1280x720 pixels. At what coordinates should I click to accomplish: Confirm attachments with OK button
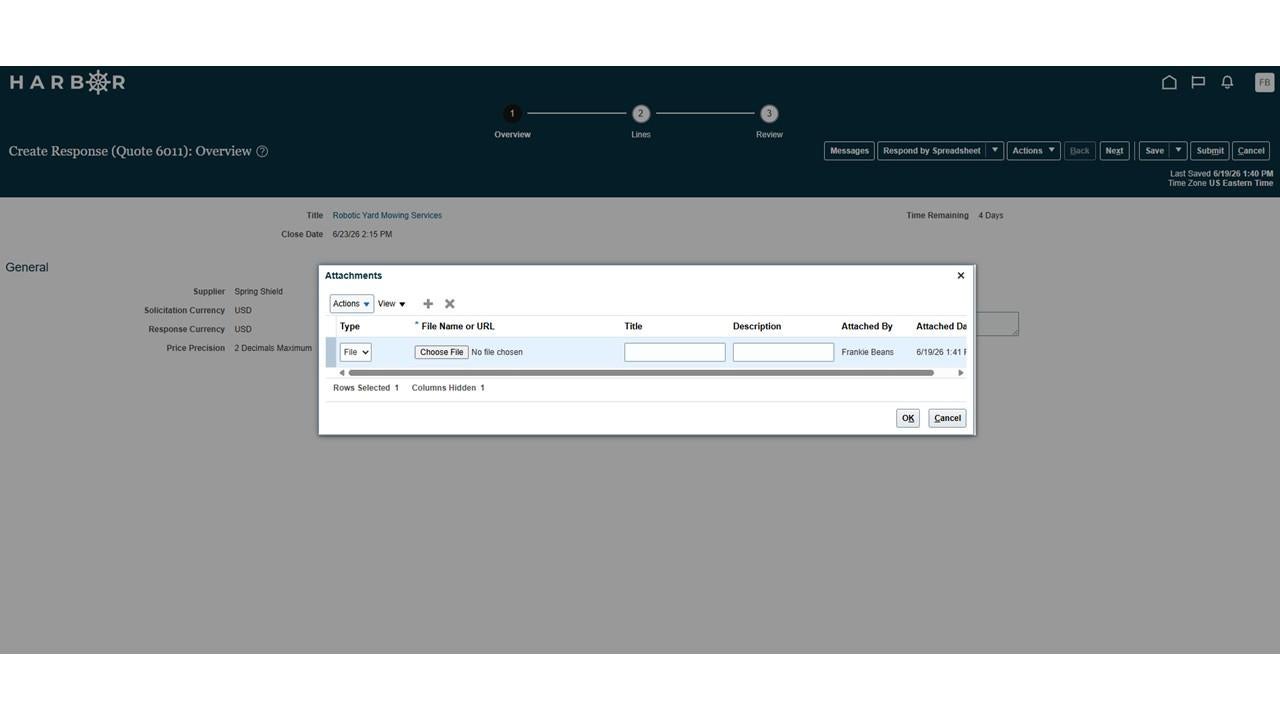pyautogui.click(x=908, y=418)
